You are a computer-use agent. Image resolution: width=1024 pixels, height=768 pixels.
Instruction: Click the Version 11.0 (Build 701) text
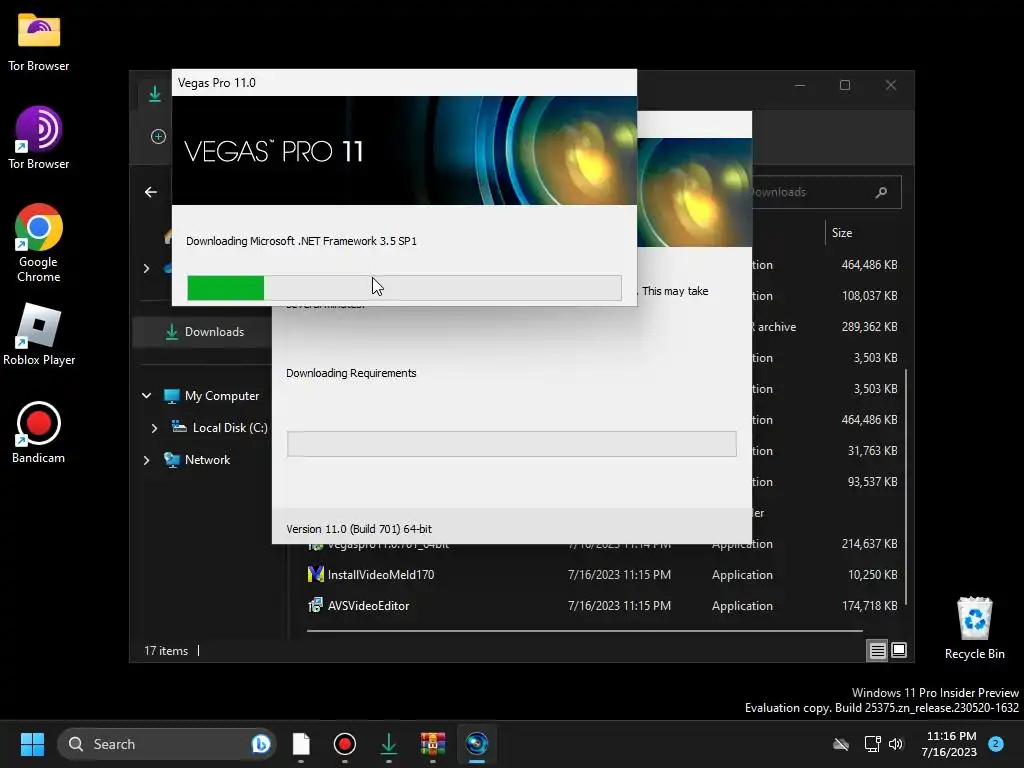[x=359, y=529]
